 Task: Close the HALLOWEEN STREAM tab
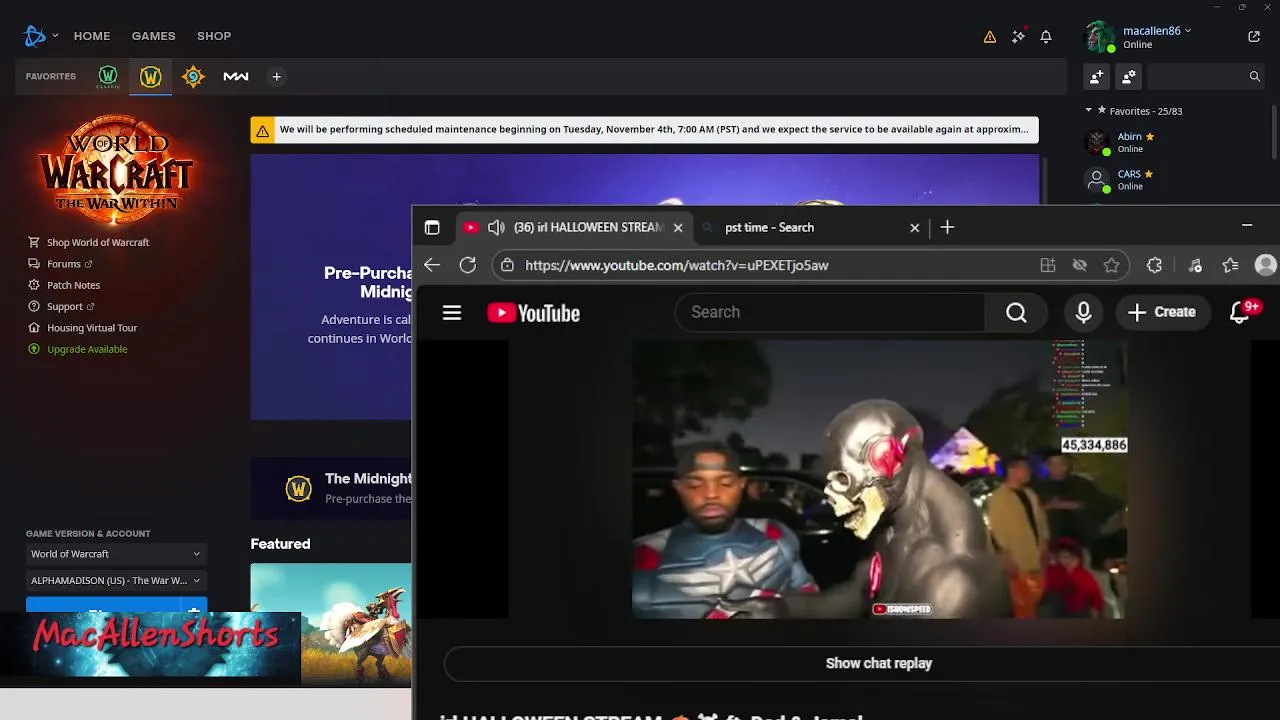[678, 228]
